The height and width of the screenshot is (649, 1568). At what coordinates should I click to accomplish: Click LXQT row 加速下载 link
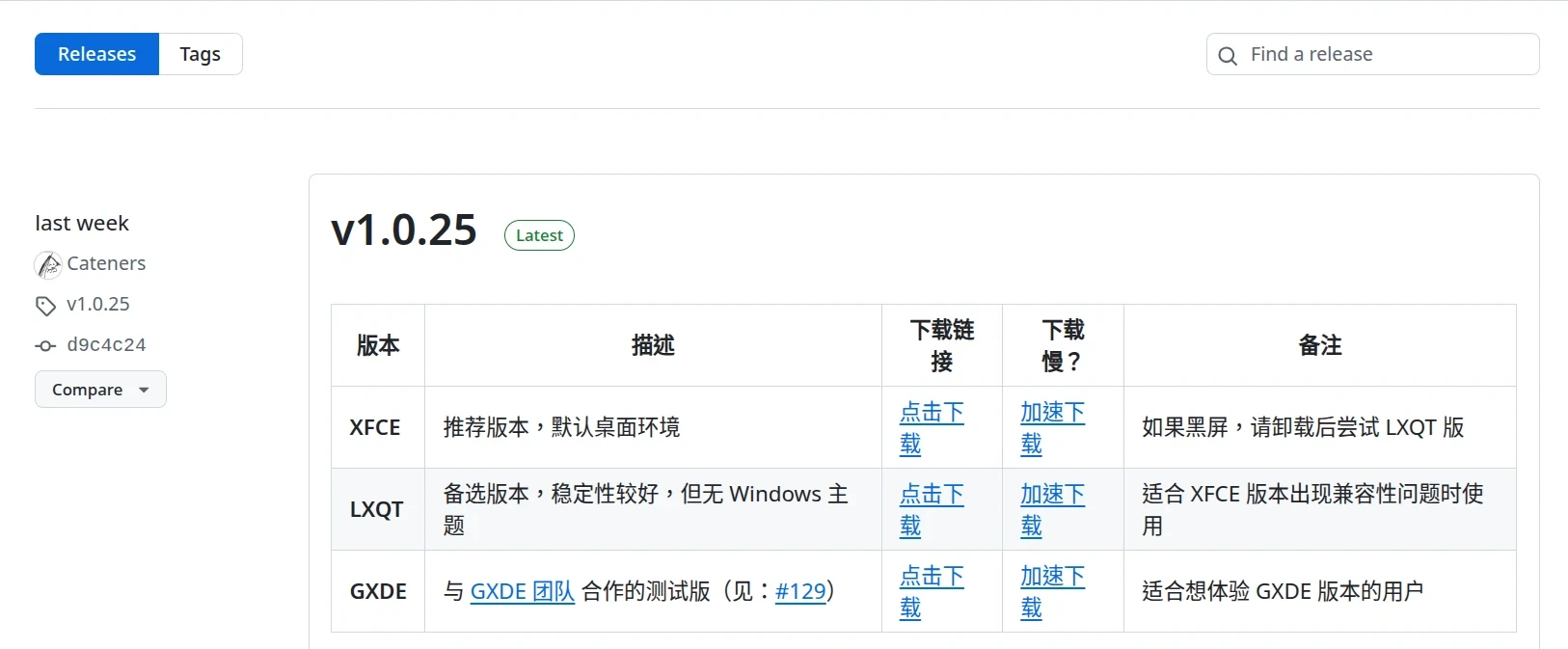[x=1052, y=496]
